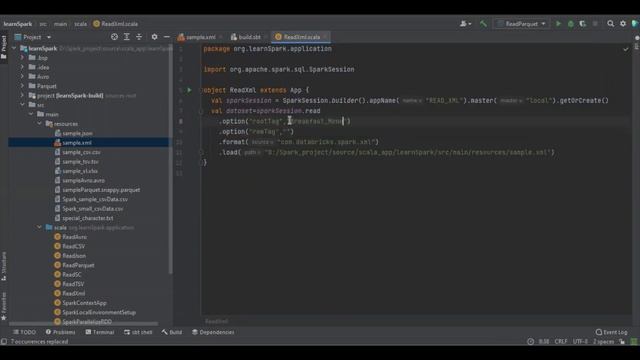Click Collapse All icon in Project panel

tap(139, 37)
